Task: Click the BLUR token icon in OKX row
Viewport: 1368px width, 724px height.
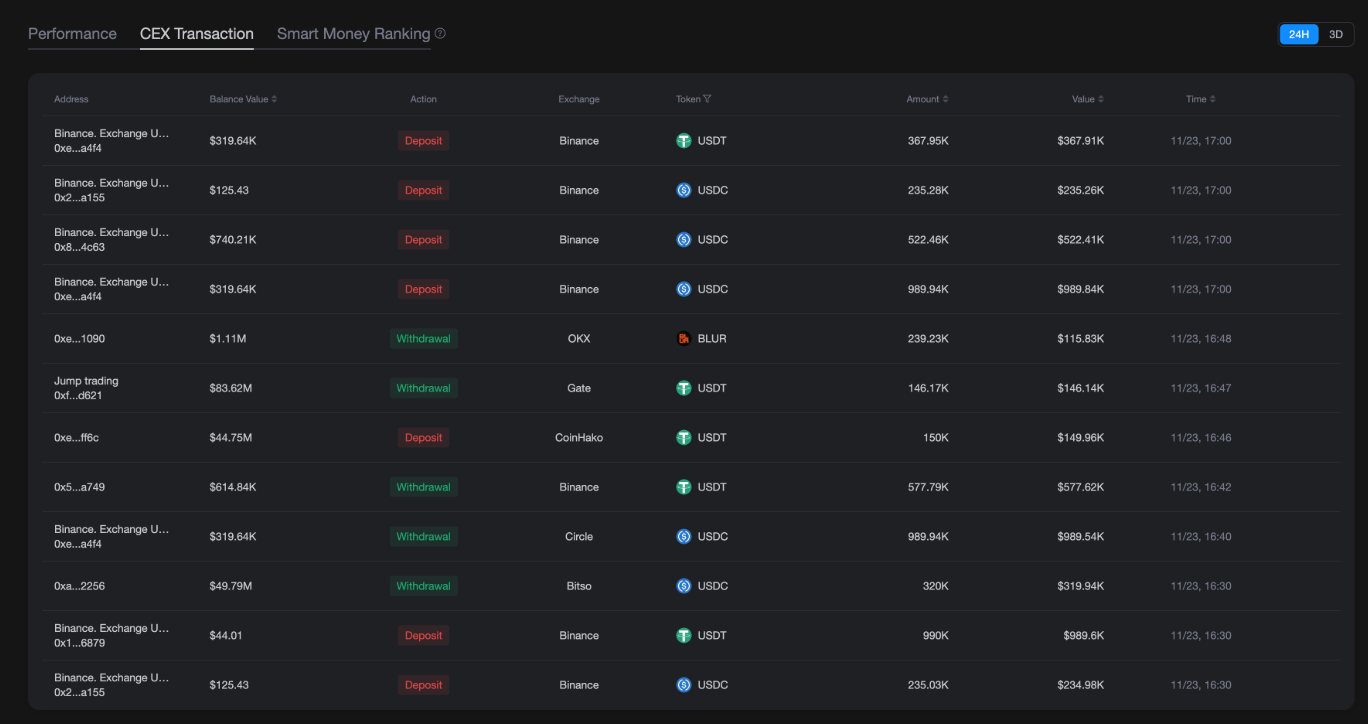Action: click(684, 339)
